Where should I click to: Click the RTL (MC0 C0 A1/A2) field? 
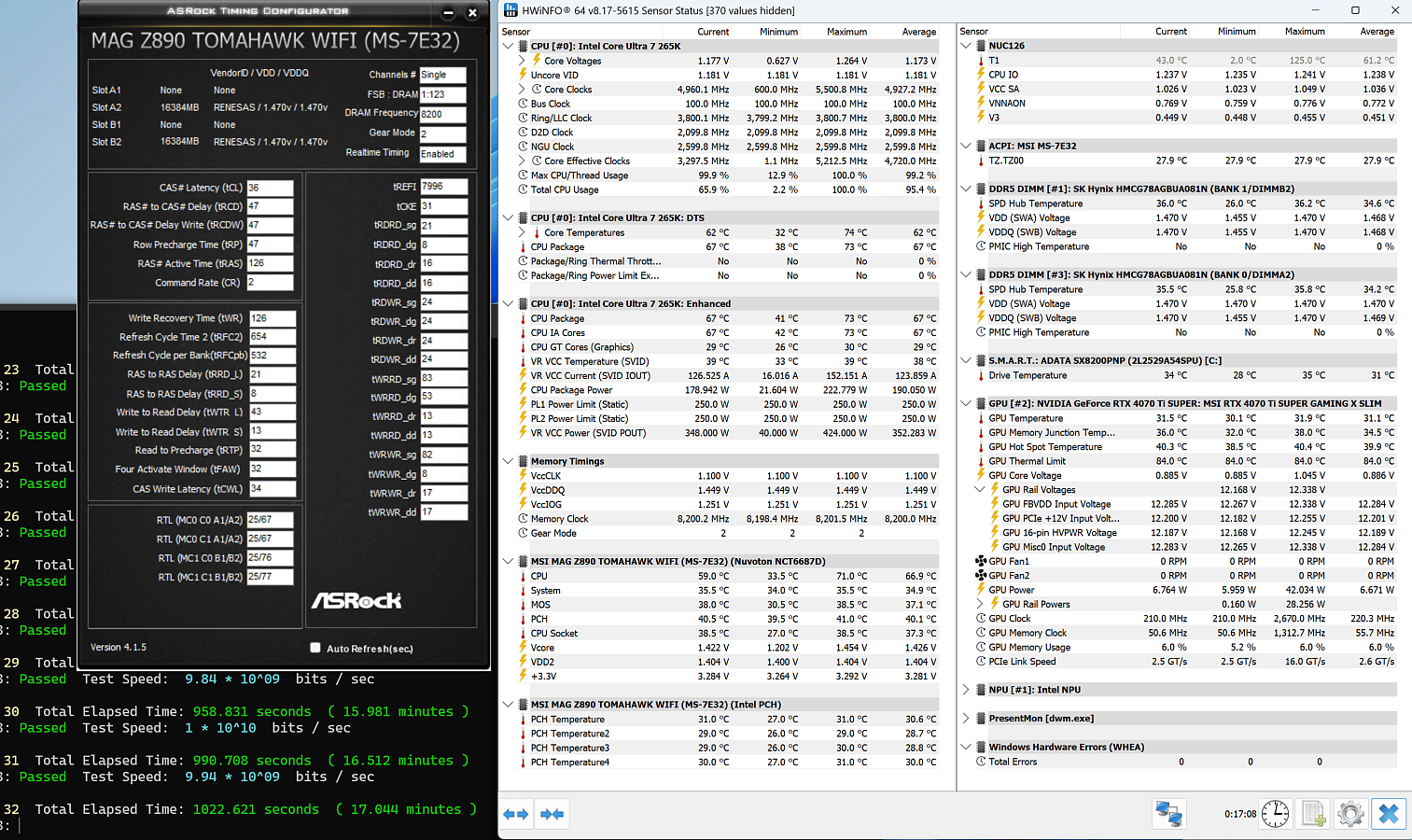click(x=270, y=520)
